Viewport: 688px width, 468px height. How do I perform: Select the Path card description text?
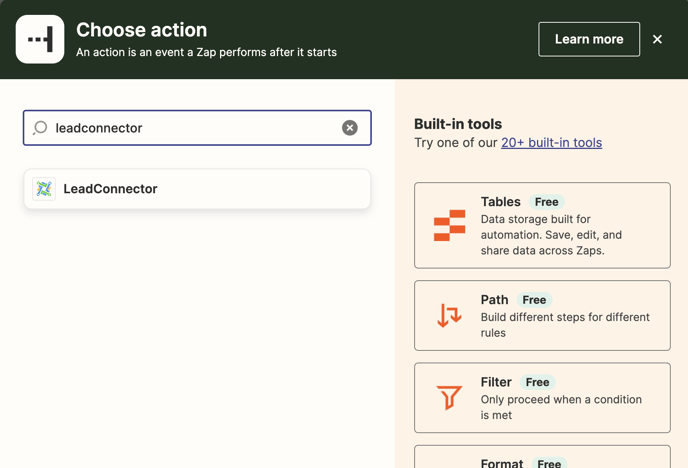[x=565, y=325]
